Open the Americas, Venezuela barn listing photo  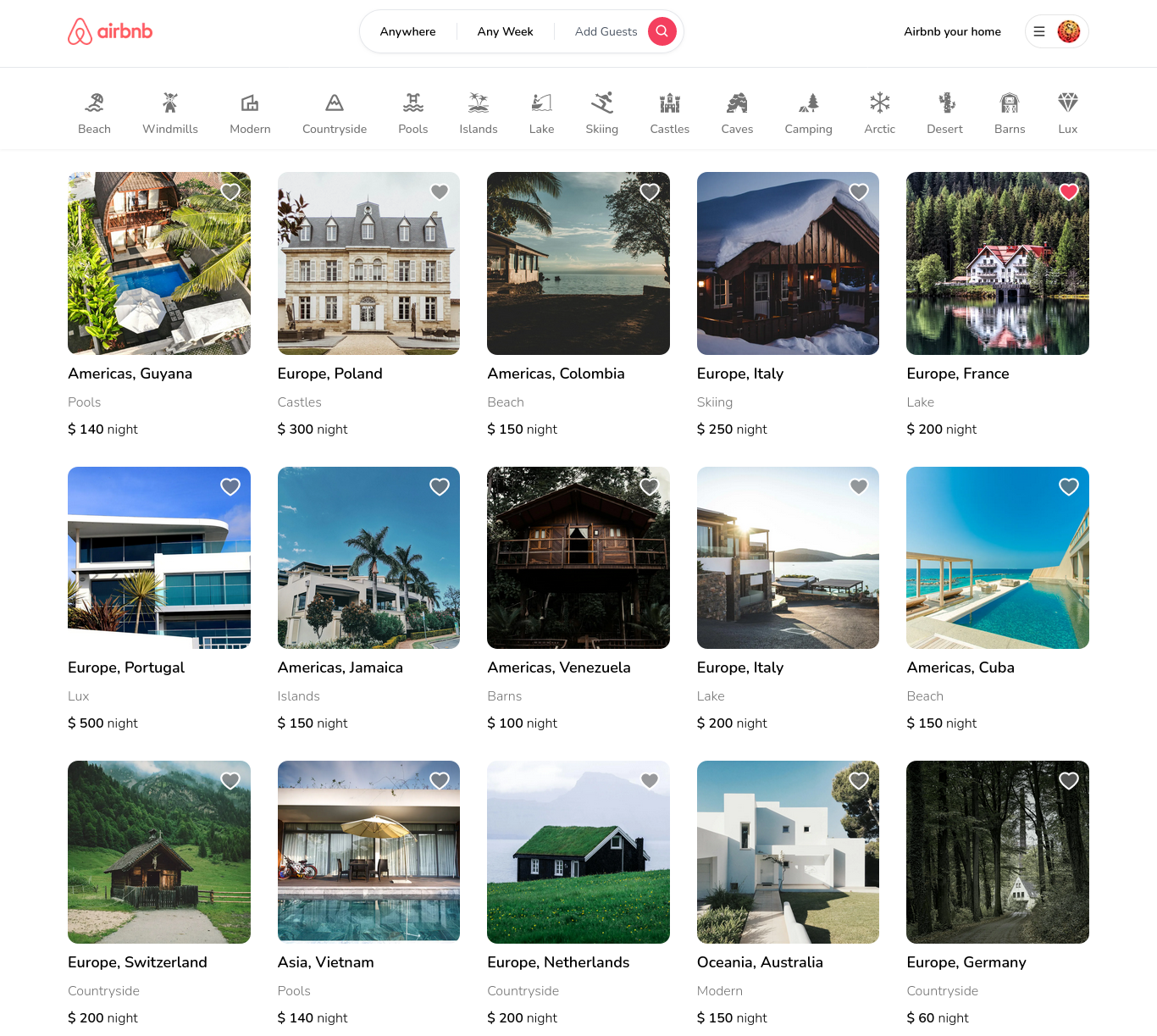pyautogui.click(x=578, y=557)
